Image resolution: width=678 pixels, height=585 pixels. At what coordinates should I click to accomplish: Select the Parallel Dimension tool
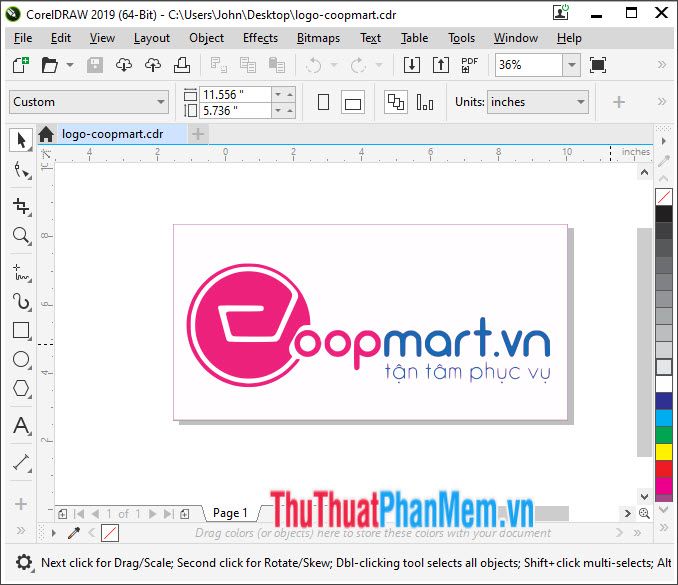(x=21, y=463)
